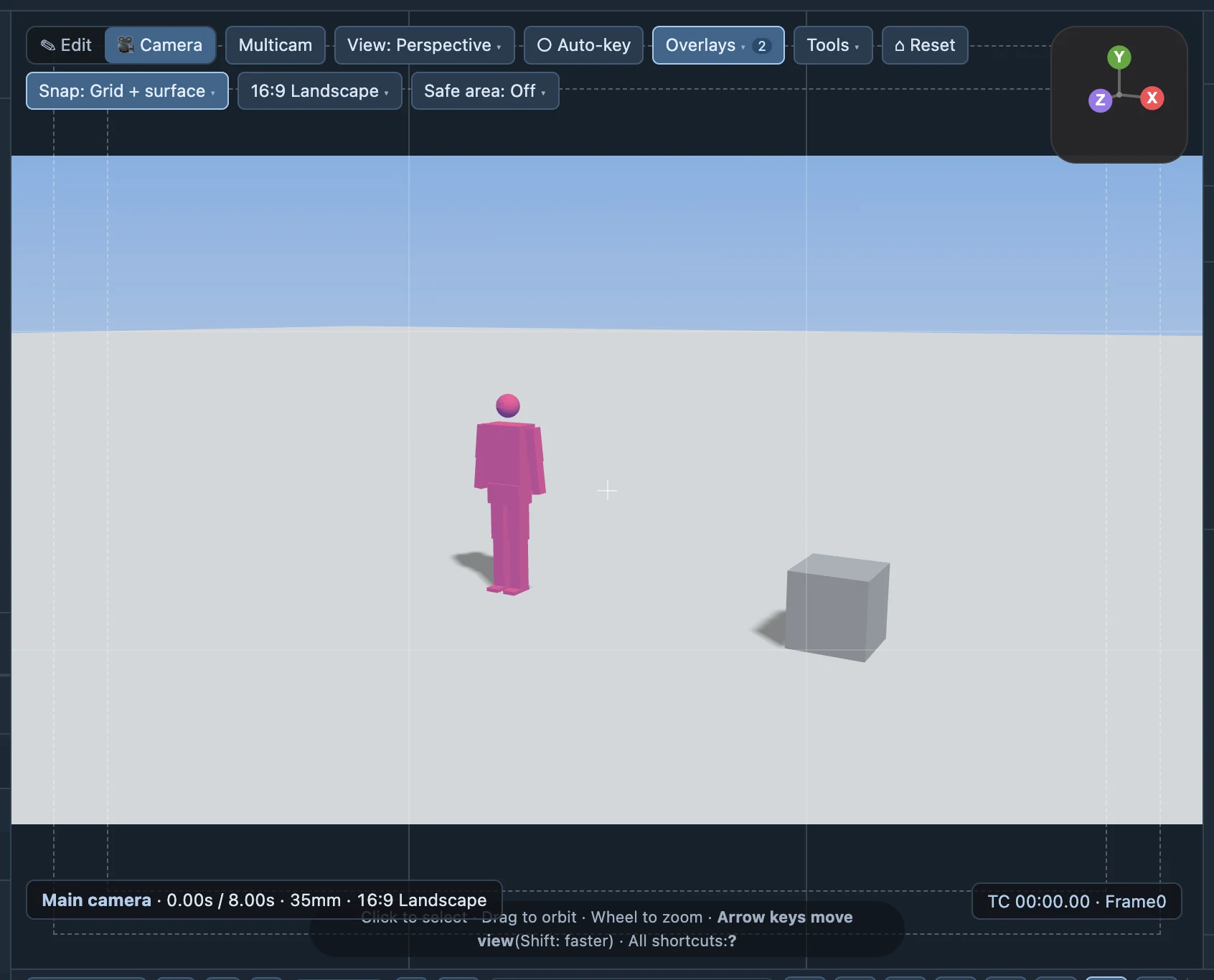Open the Tools menu
1214x980 pixels.
click(833, 45)
